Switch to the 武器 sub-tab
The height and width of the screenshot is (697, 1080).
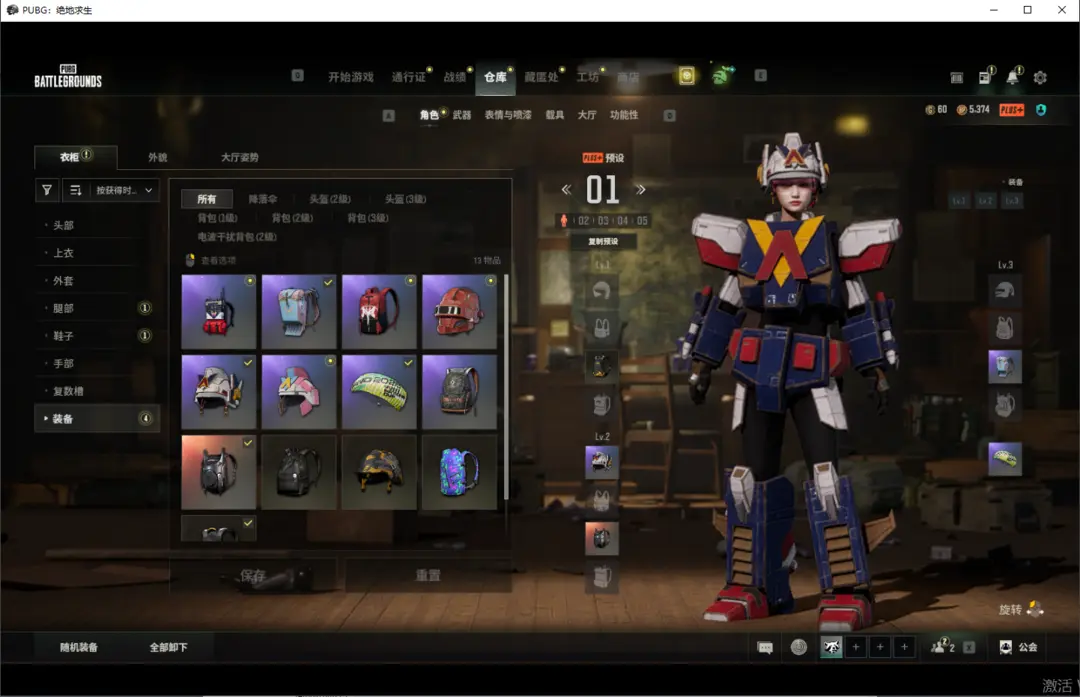click(461, 115)
